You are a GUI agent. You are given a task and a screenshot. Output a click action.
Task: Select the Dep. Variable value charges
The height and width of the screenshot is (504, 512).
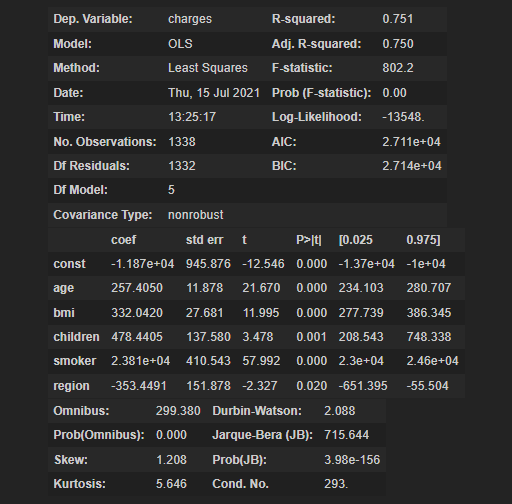tap(190, 19)
